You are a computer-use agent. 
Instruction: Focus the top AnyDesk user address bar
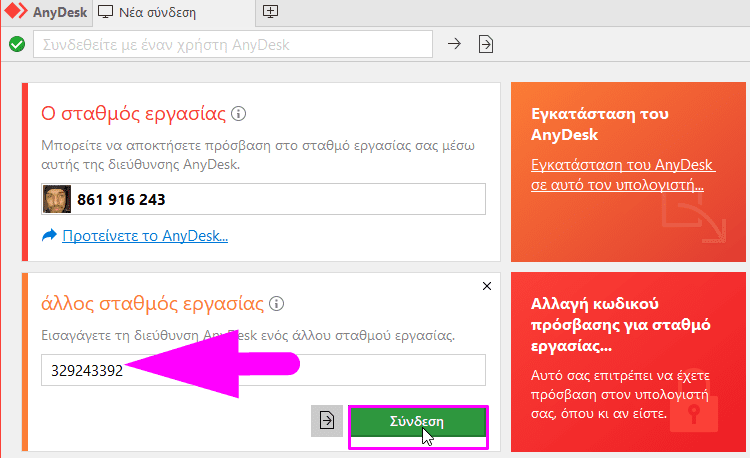(x=233, y=44)
